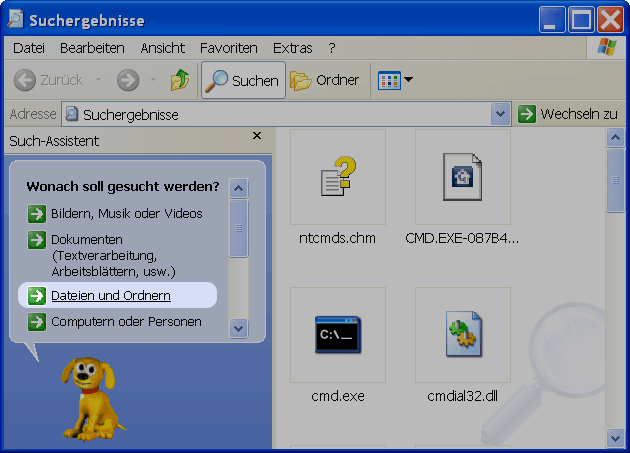This screenshot has width=630, height=453.
Task: Click green arrow beside Dokumenten
Action: [x=37, y=240]
